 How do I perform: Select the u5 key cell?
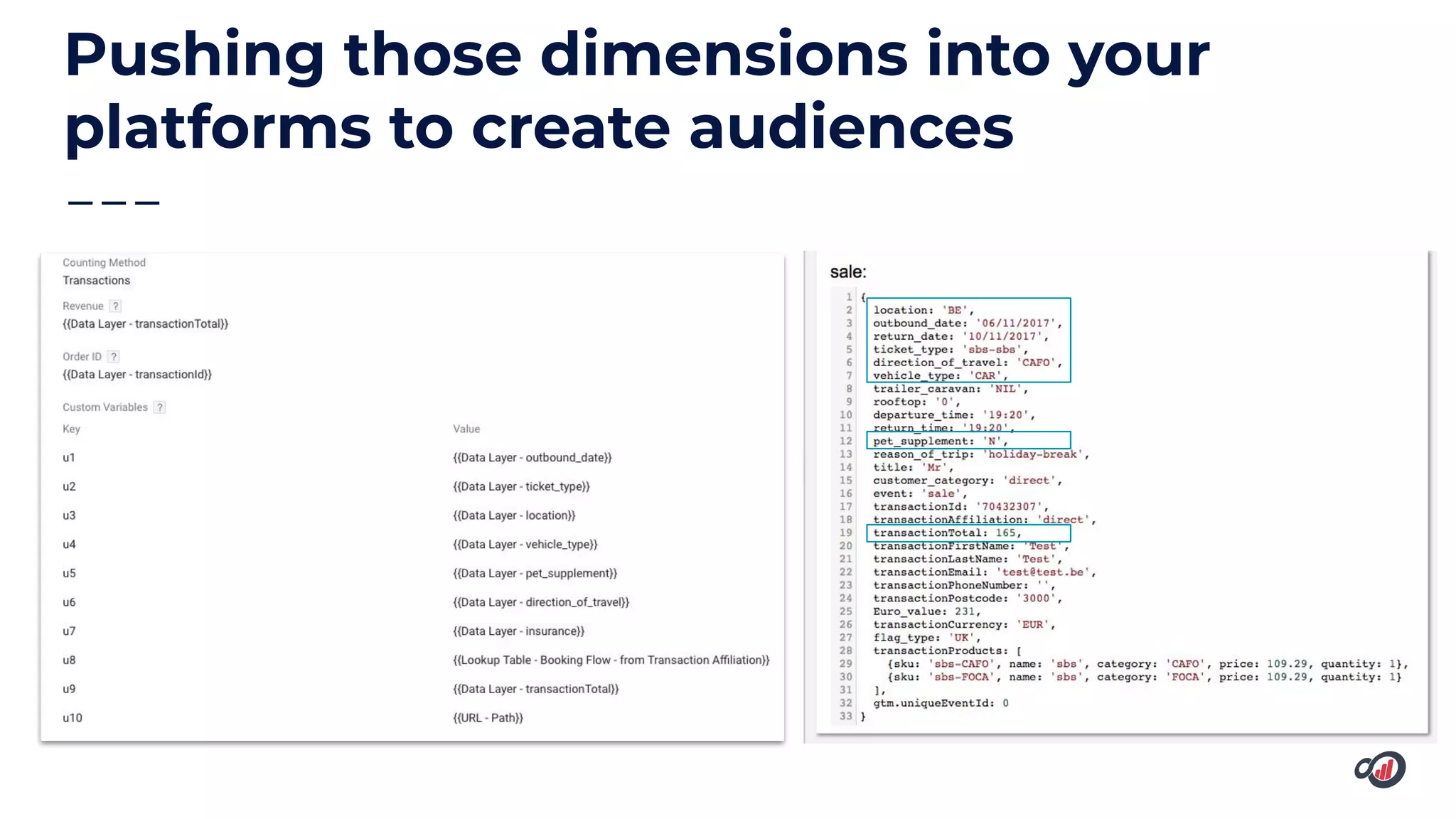[x=69, y=574]
